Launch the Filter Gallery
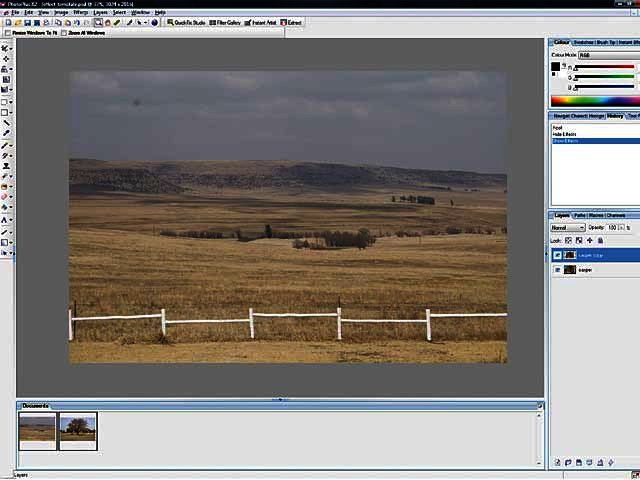 click(x=227, y=22)
